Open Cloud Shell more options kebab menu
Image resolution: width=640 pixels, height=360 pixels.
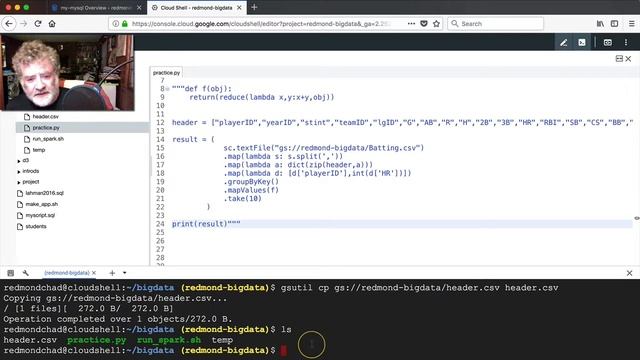pyautogui.click(x=626, y=42)
